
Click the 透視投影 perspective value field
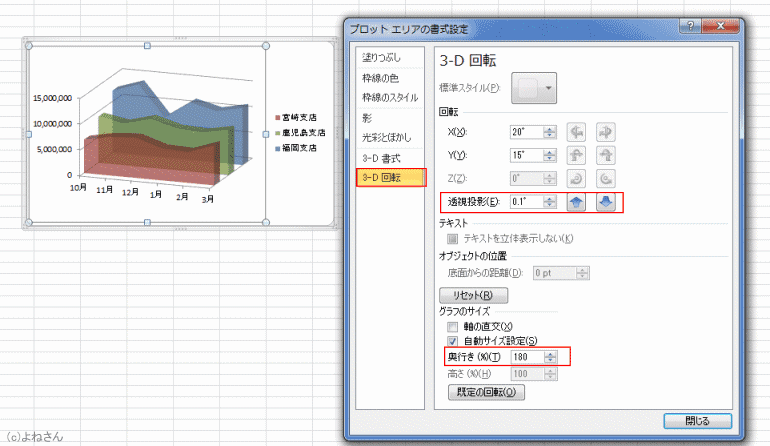point(526,202)
